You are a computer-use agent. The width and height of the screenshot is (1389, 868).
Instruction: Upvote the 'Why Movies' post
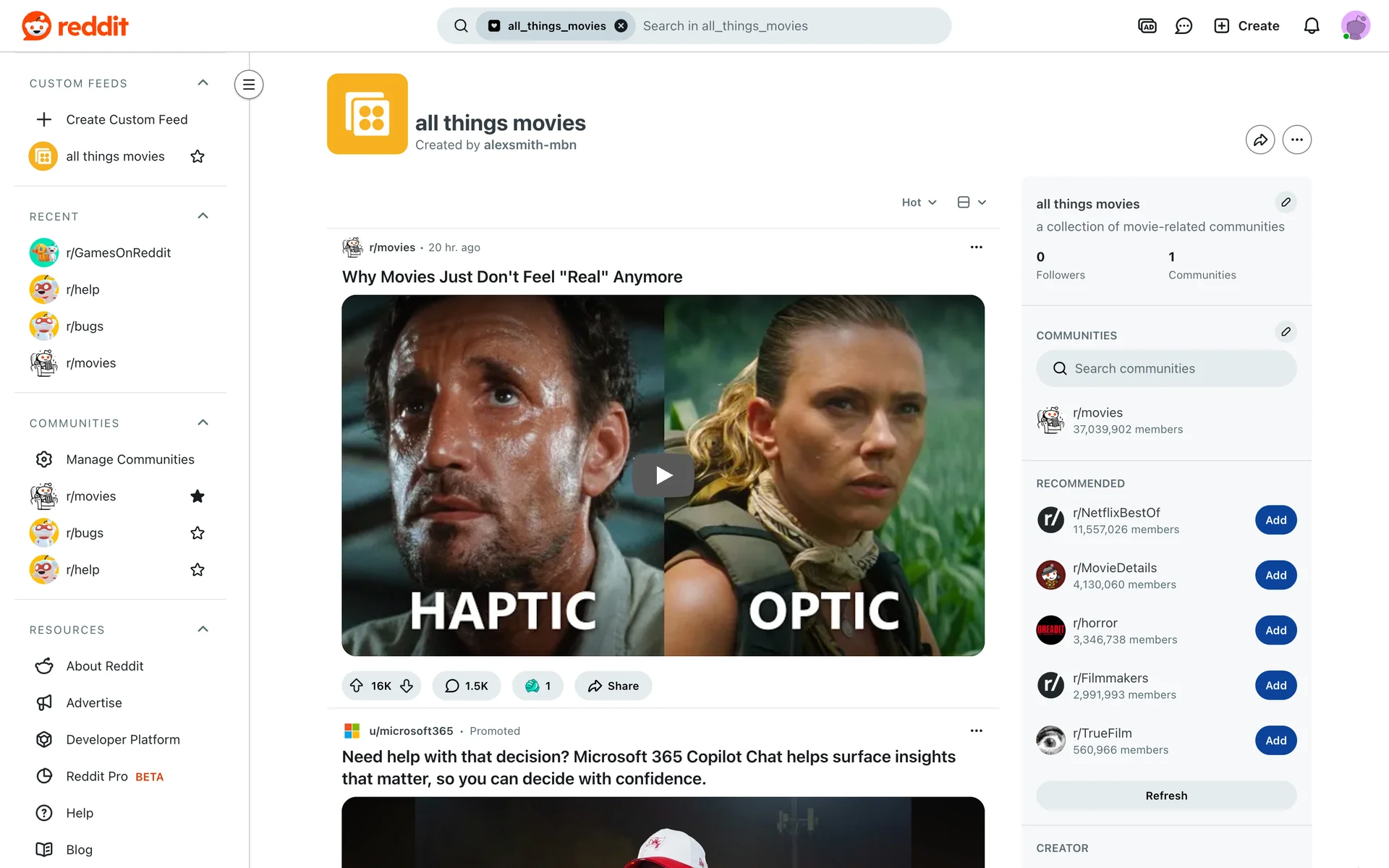coord(357,686)
